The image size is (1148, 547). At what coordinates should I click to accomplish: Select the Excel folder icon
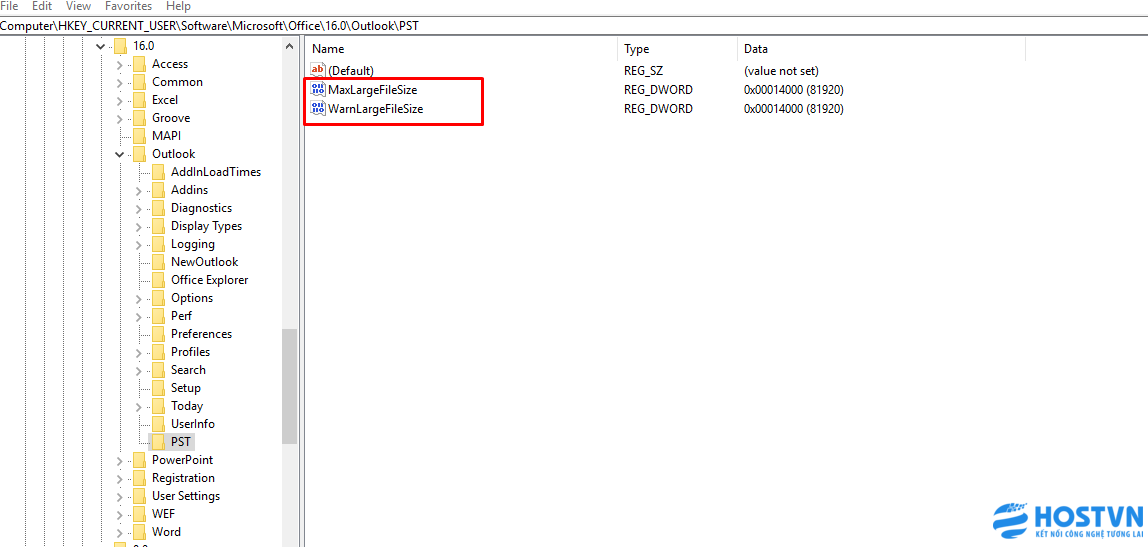[x=139, y=100]
